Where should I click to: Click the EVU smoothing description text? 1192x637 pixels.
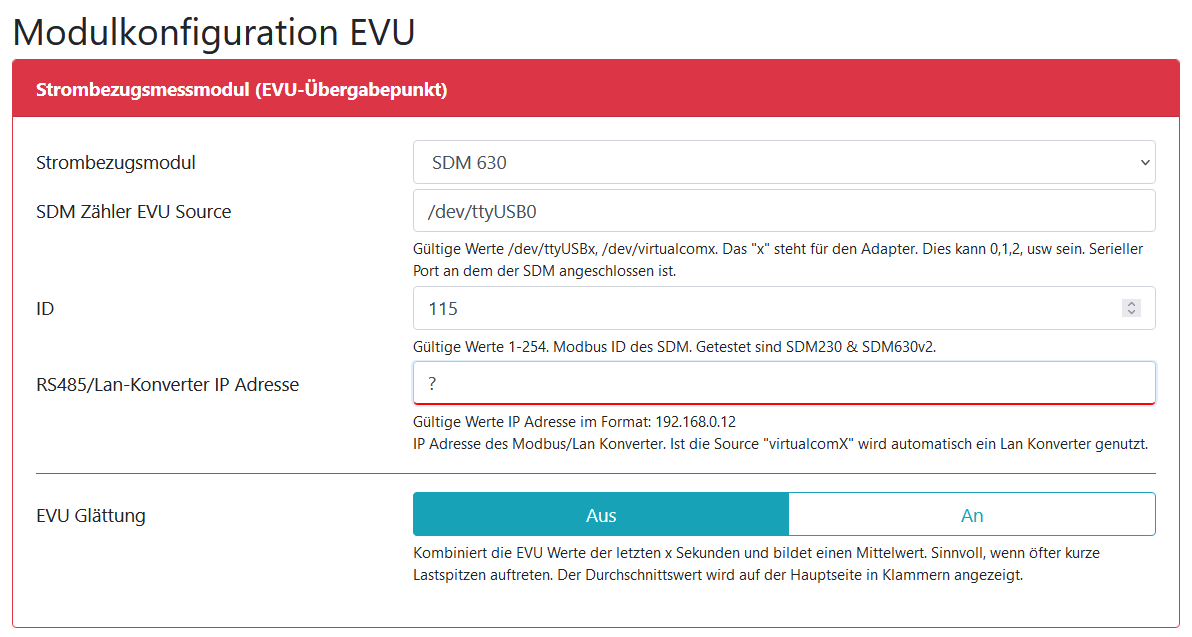pos(760,563)
